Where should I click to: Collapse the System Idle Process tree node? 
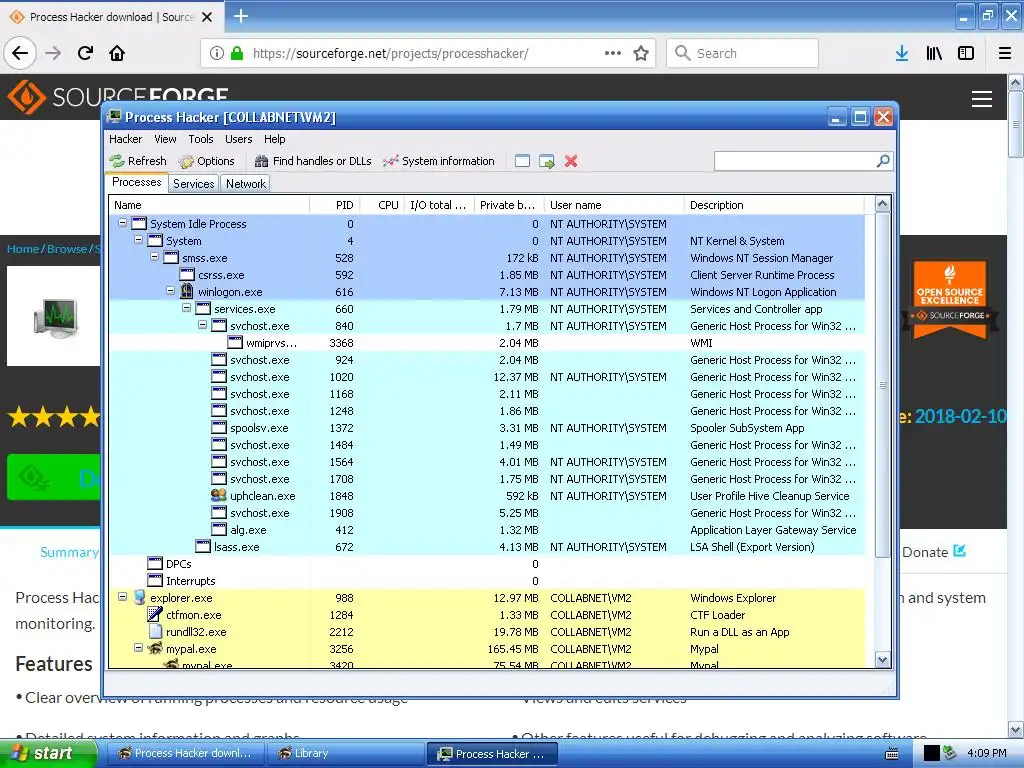[122, 223]
